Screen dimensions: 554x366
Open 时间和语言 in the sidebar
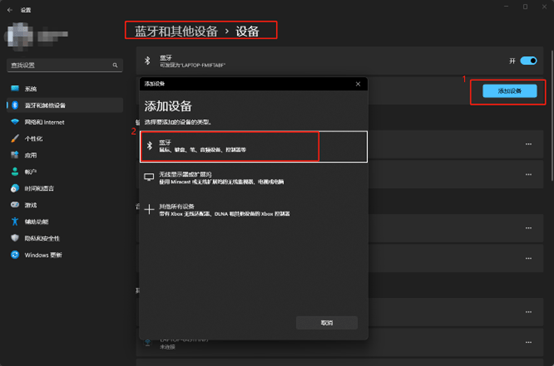(65, 188)
